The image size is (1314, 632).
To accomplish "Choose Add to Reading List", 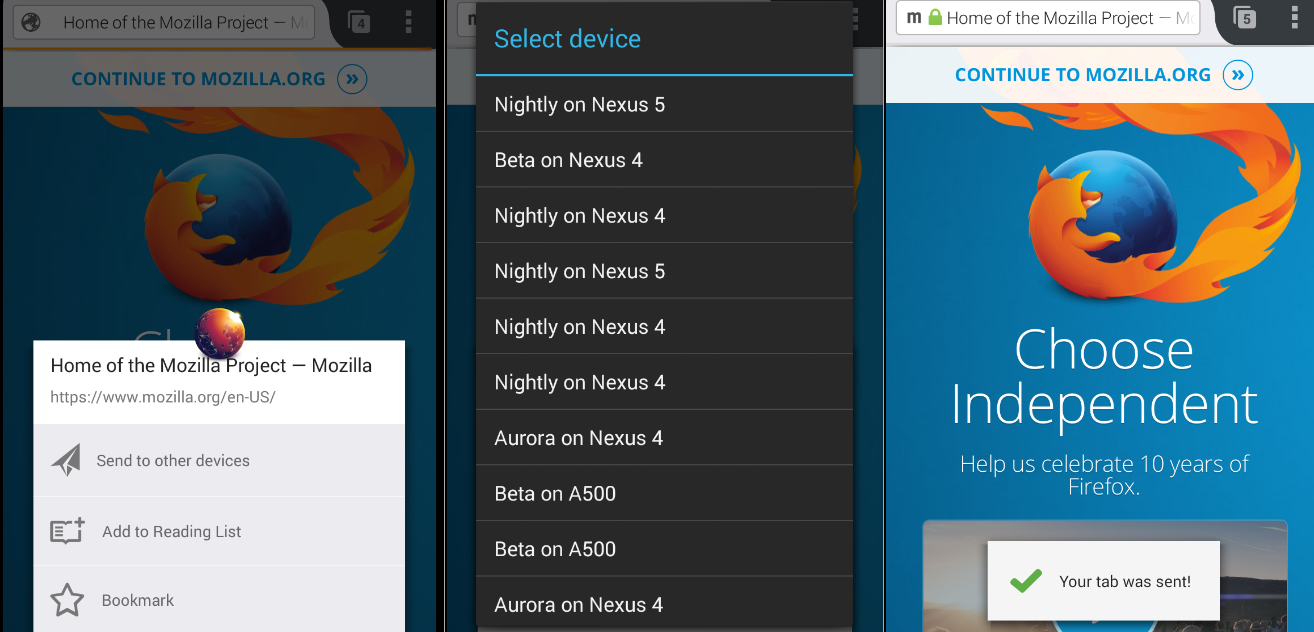I will tap(219, 531).
